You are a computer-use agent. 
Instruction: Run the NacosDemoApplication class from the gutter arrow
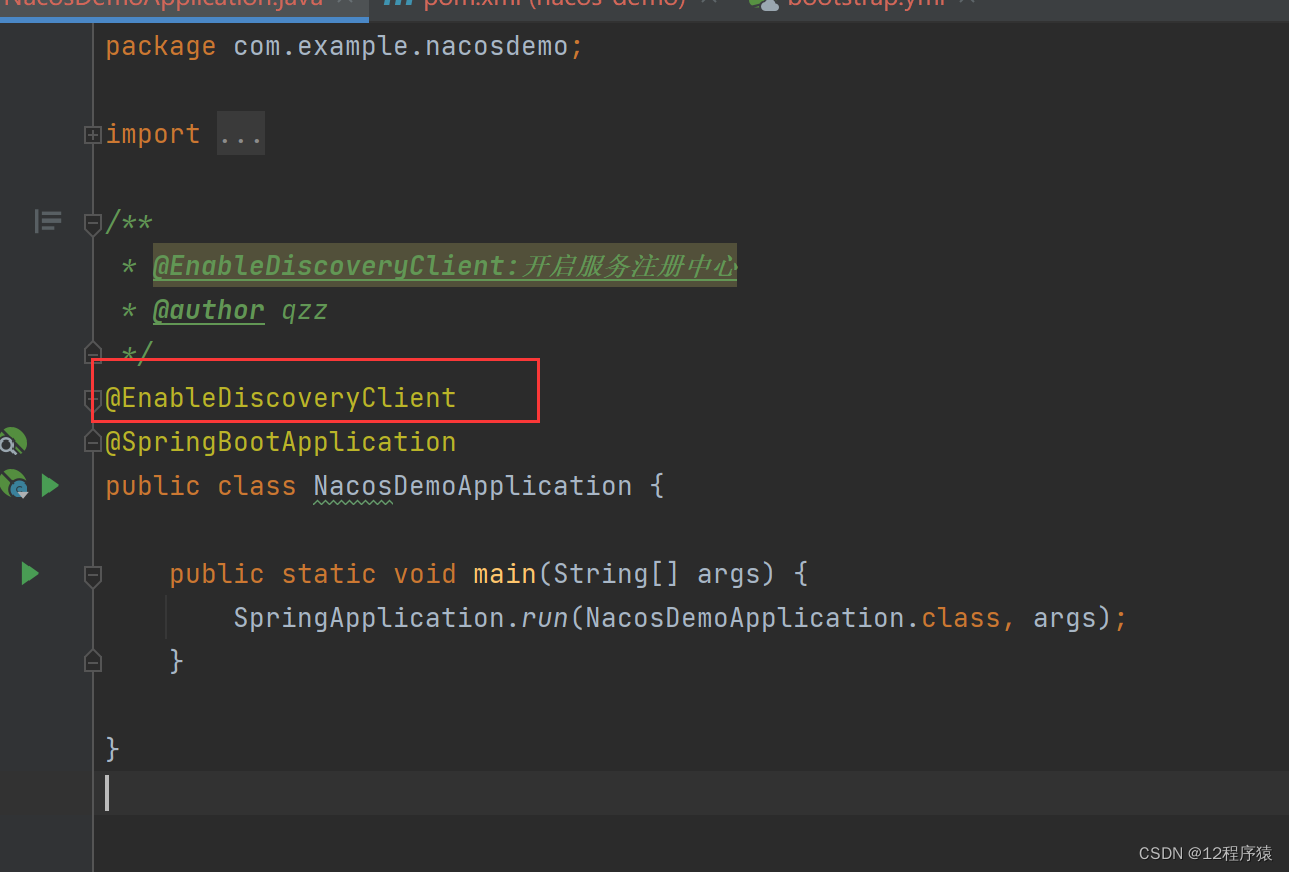(50, 485)
